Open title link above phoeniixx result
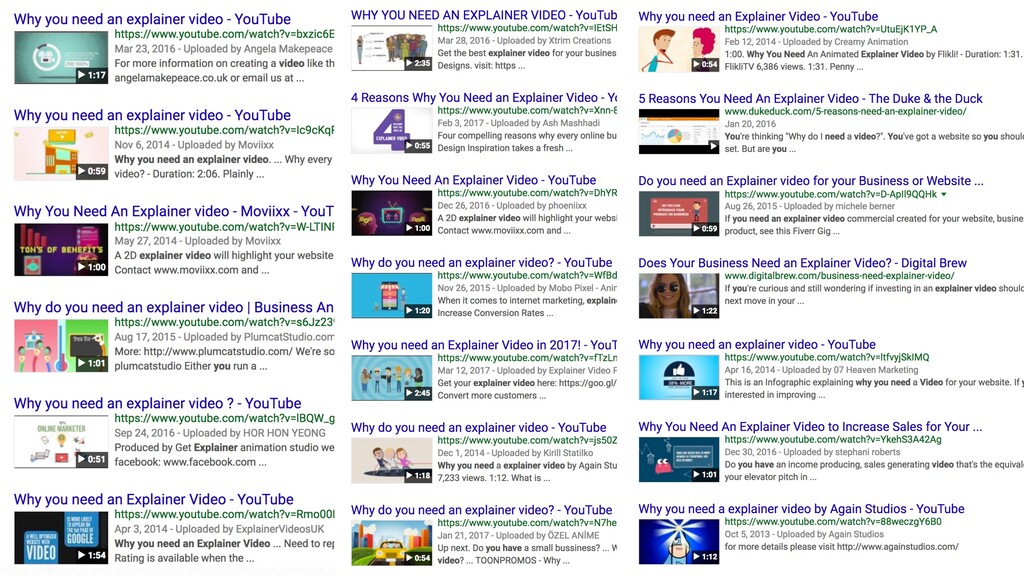 click(473, 180)
